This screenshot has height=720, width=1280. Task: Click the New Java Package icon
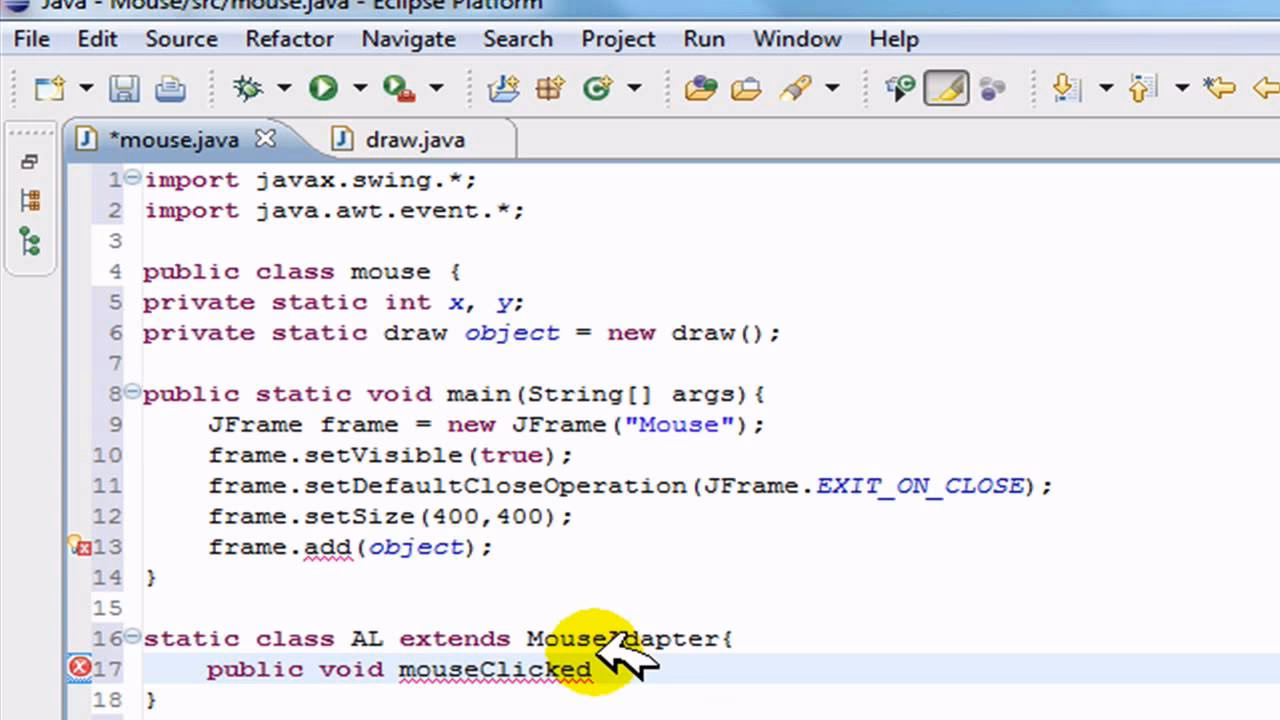[x=550, y=88]
